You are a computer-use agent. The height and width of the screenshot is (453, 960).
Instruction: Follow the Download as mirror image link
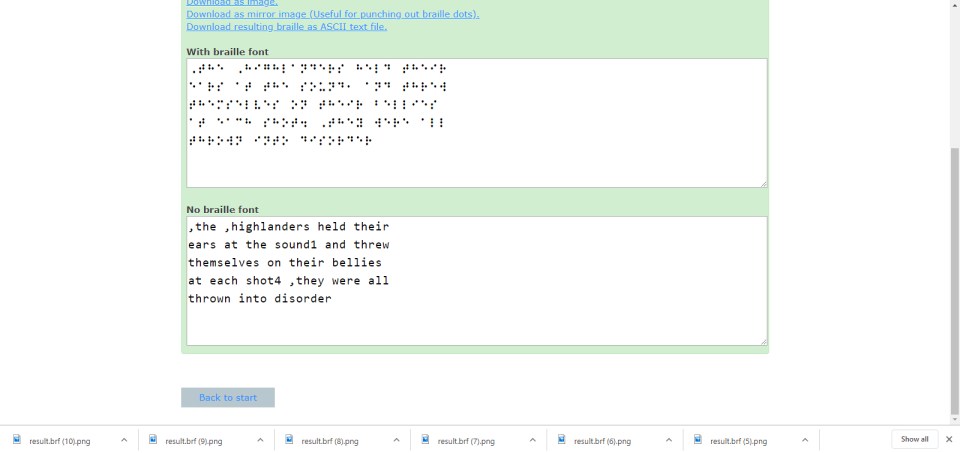(332, 14)
